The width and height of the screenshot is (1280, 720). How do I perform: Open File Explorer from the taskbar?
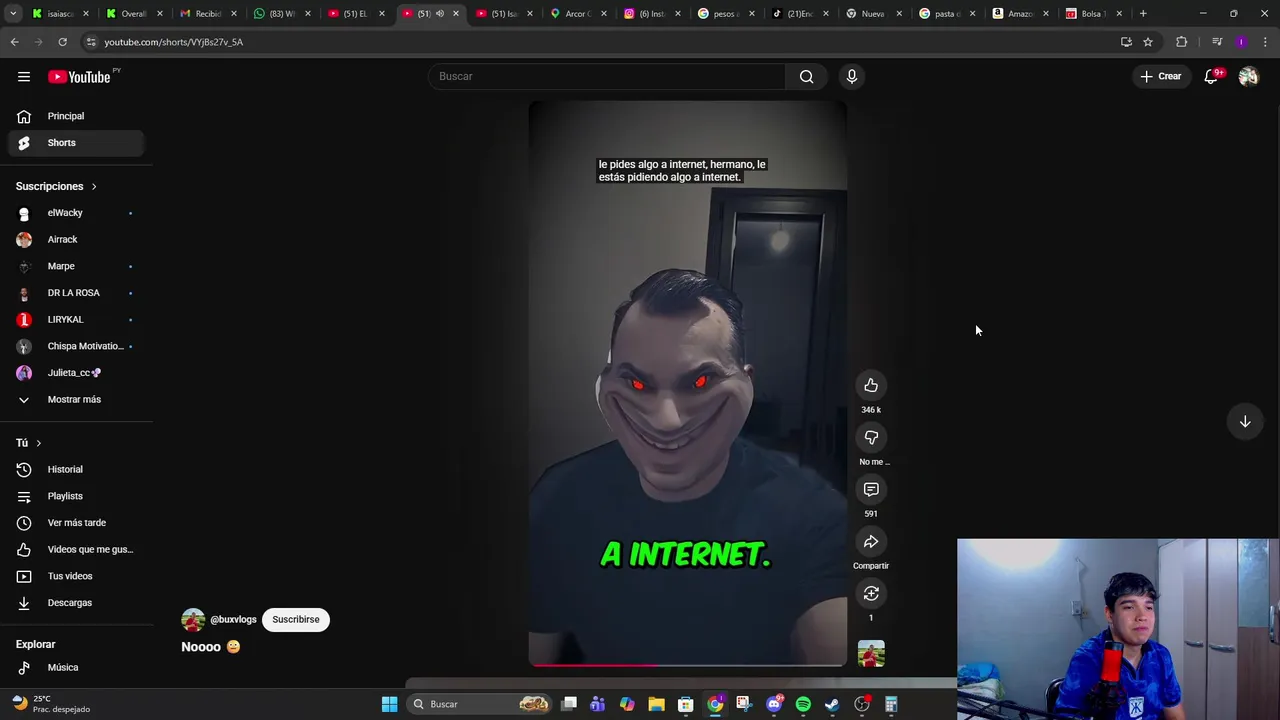(x=656, y=704)
